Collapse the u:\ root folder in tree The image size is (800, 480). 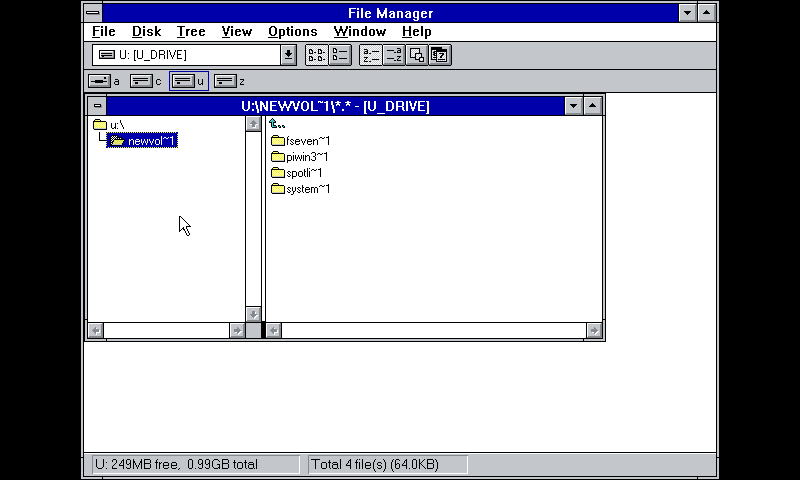point(100,125)
